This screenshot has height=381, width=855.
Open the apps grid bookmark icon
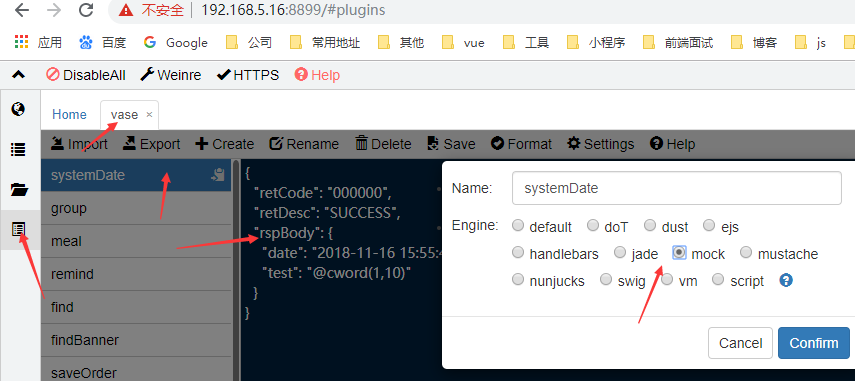pyautogui.click(x=21, y=42)
